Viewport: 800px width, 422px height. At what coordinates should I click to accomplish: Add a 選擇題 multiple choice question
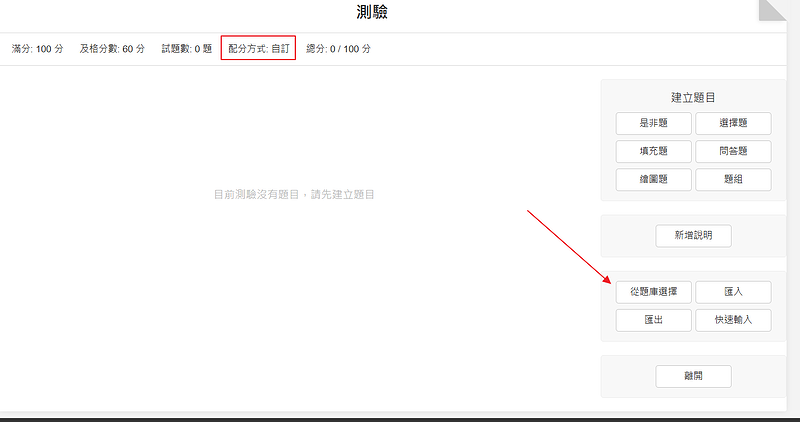[733, 123]
